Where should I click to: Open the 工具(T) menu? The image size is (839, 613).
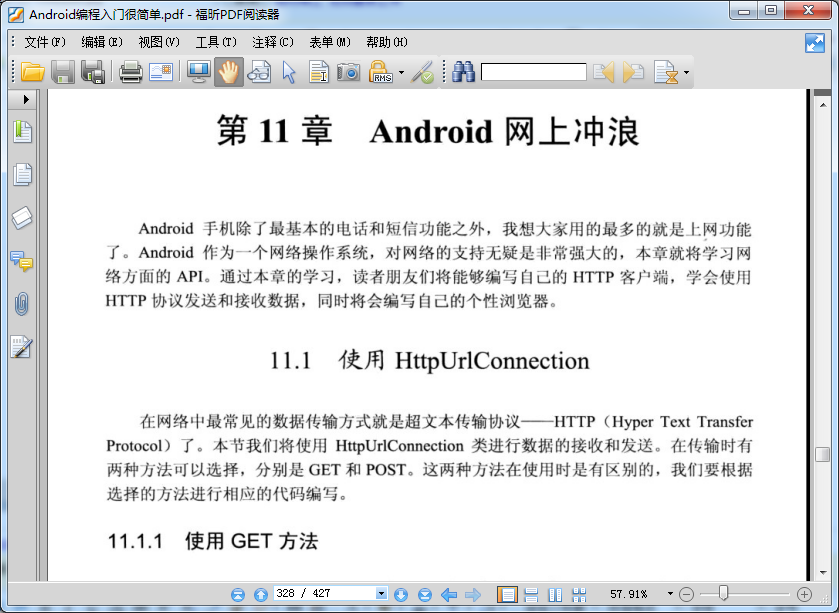[x=216, y=42]
